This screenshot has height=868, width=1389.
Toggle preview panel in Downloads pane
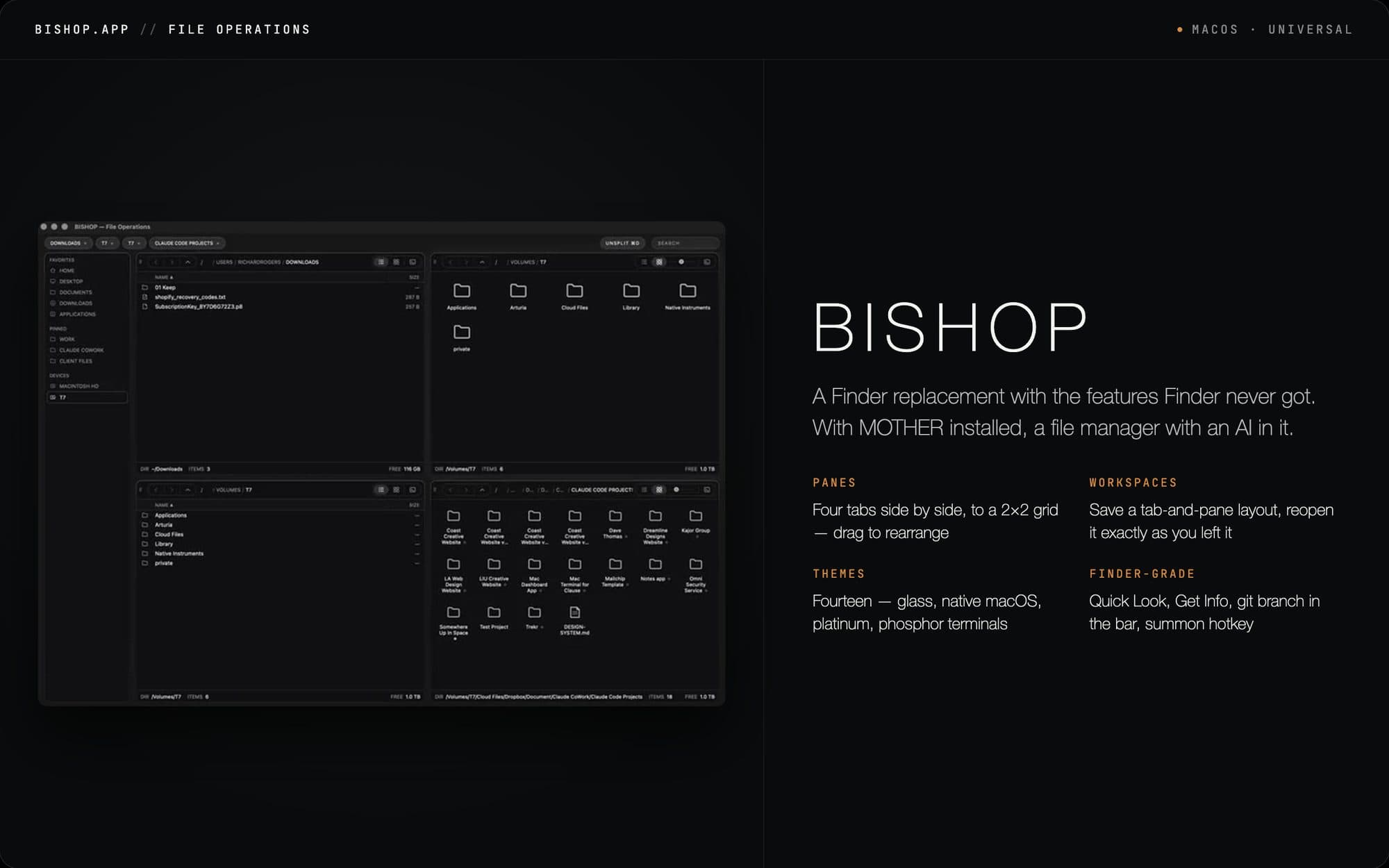pyautogui.click(x=413, y=262)
